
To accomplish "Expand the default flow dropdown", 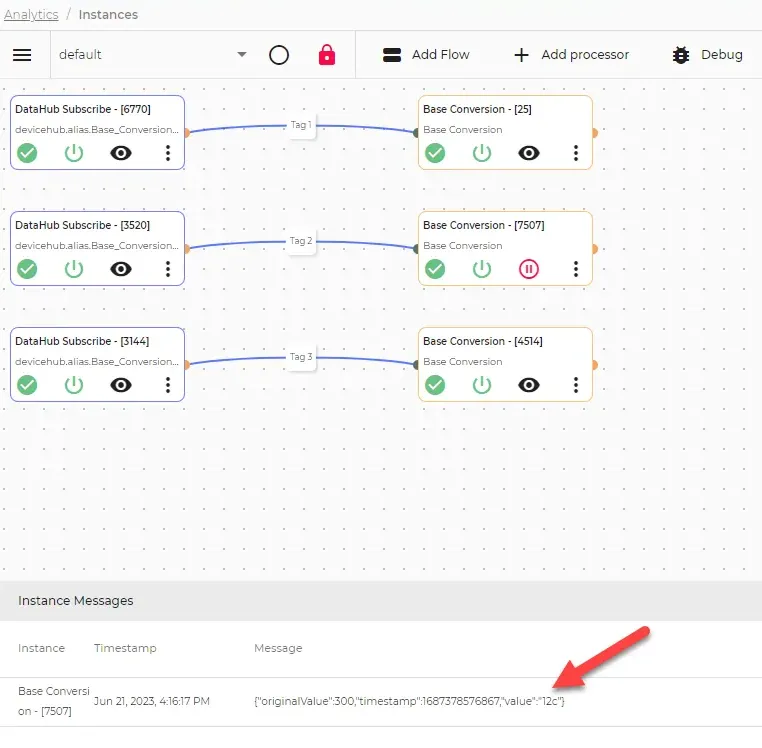I will [x=153, y=54].
